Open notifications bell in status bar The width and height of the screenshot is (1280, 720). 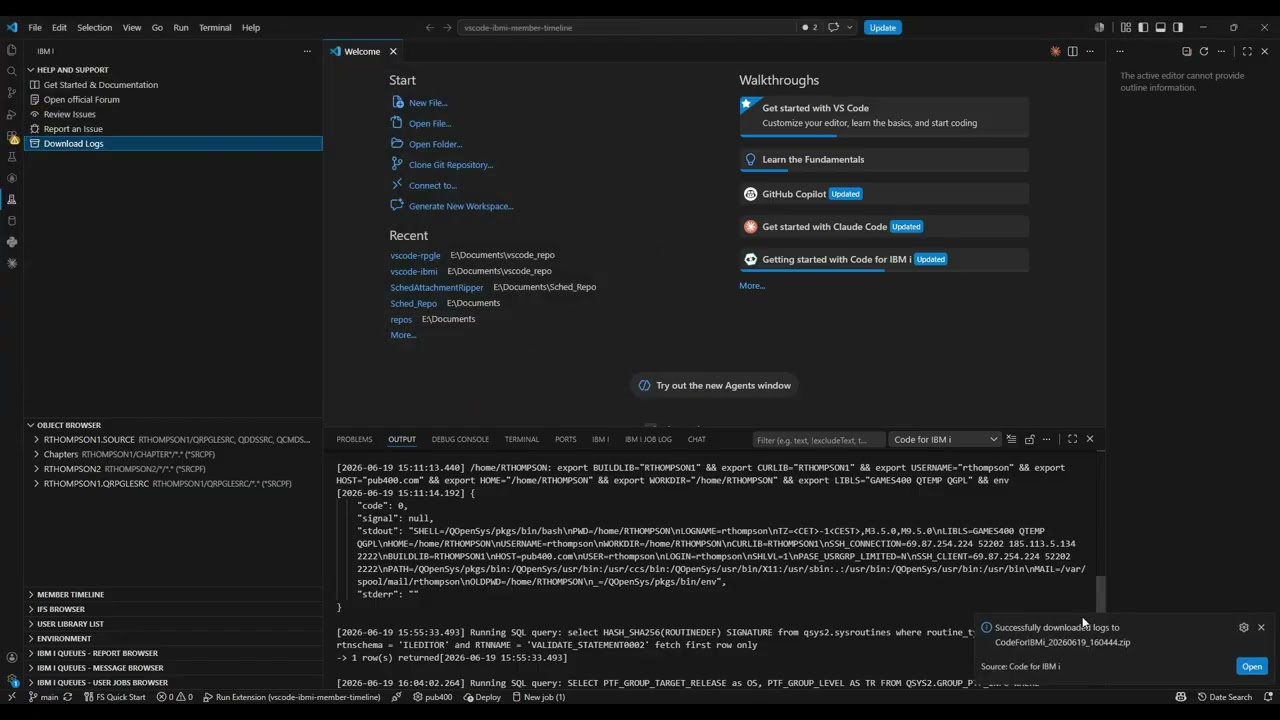(x=1270, y=697)
